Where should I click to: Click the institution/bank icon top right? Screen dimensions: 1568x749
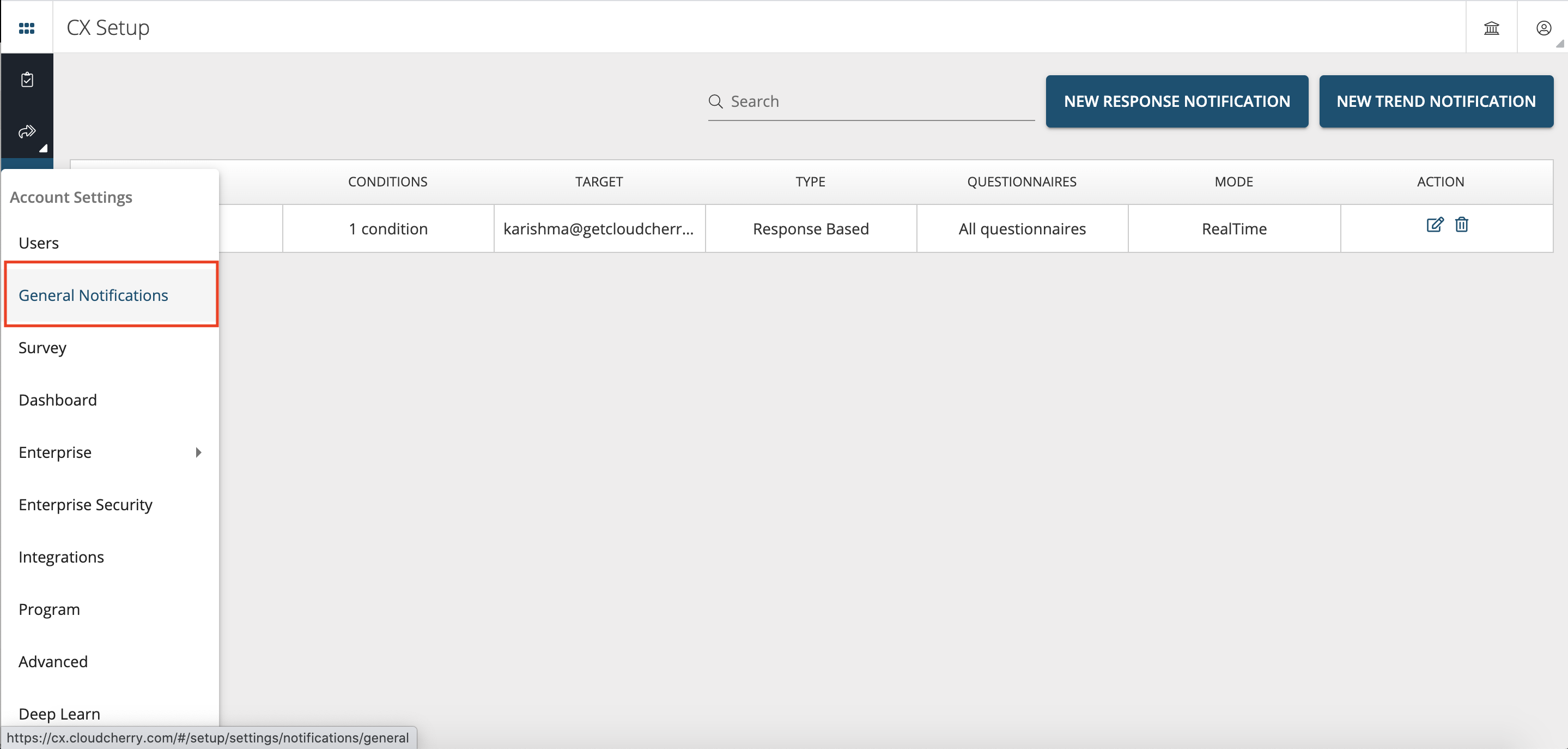point(1492,28)
